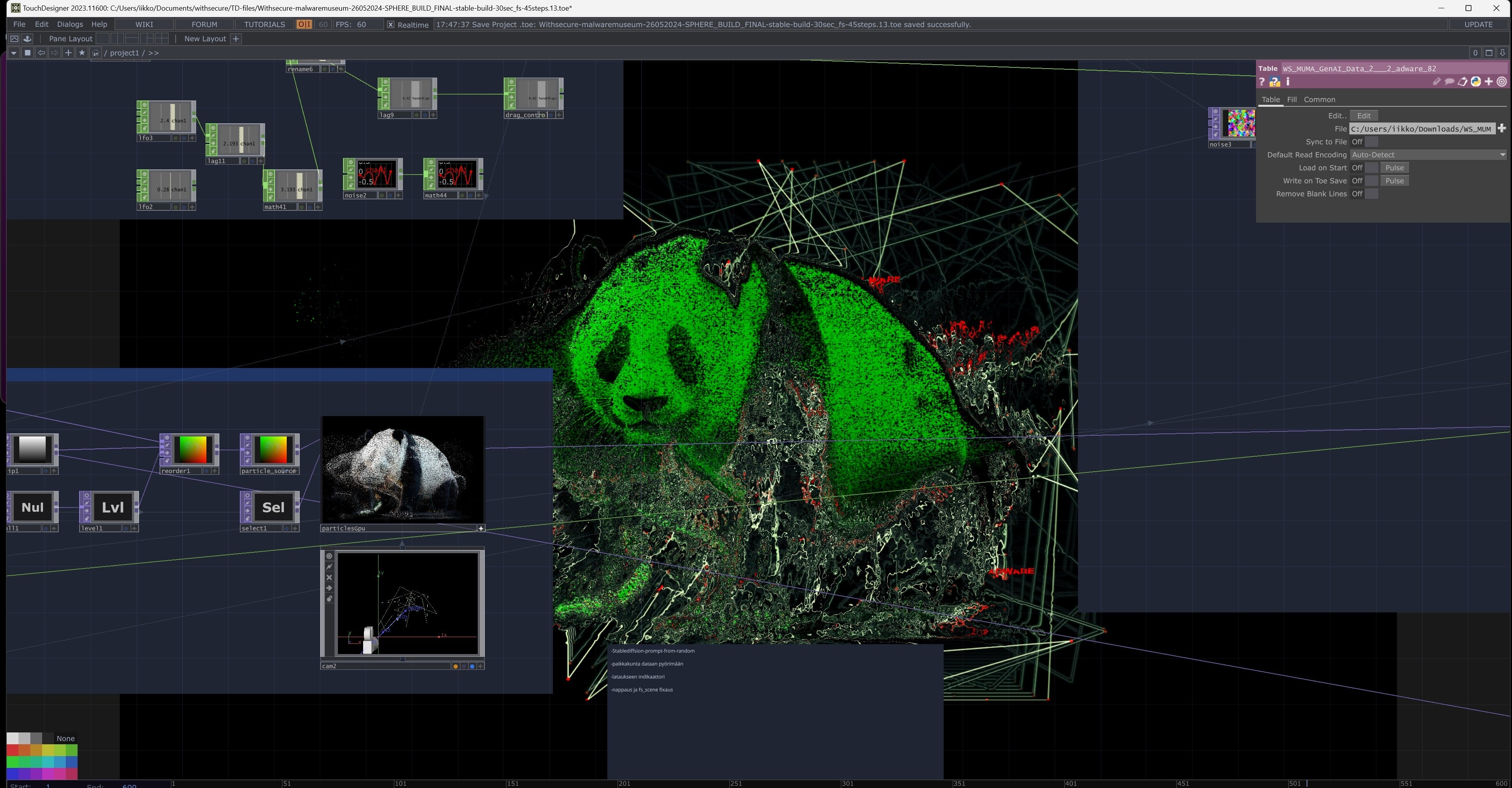Click the Edit button for table contents

pyautogui.click(x=1364, y=116)
